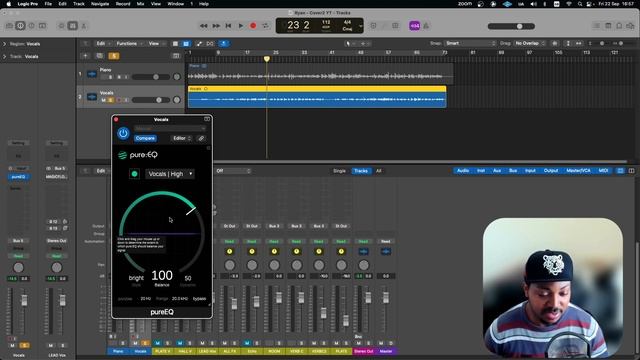The width and height of the screenshot is (640, 360).
Task: Open the Drag No Overlap dropdown
Action: 529,43
